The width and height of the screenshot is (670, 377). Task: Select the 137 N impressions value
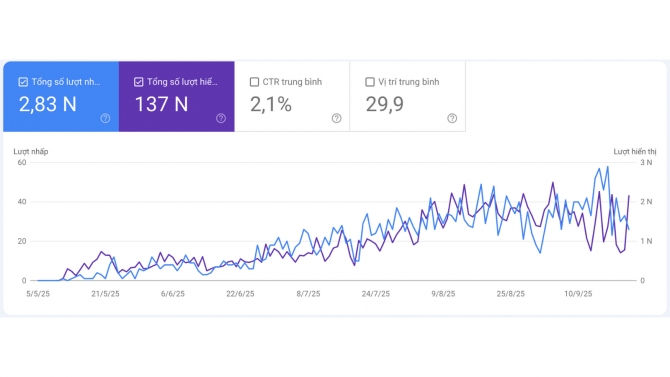pyautogui.click(x=162, y=104)
